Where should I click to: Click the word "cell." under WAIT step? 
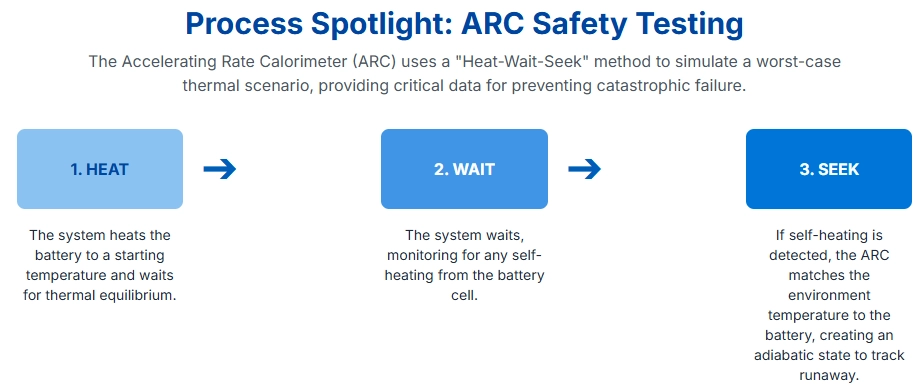click(464, 295)
